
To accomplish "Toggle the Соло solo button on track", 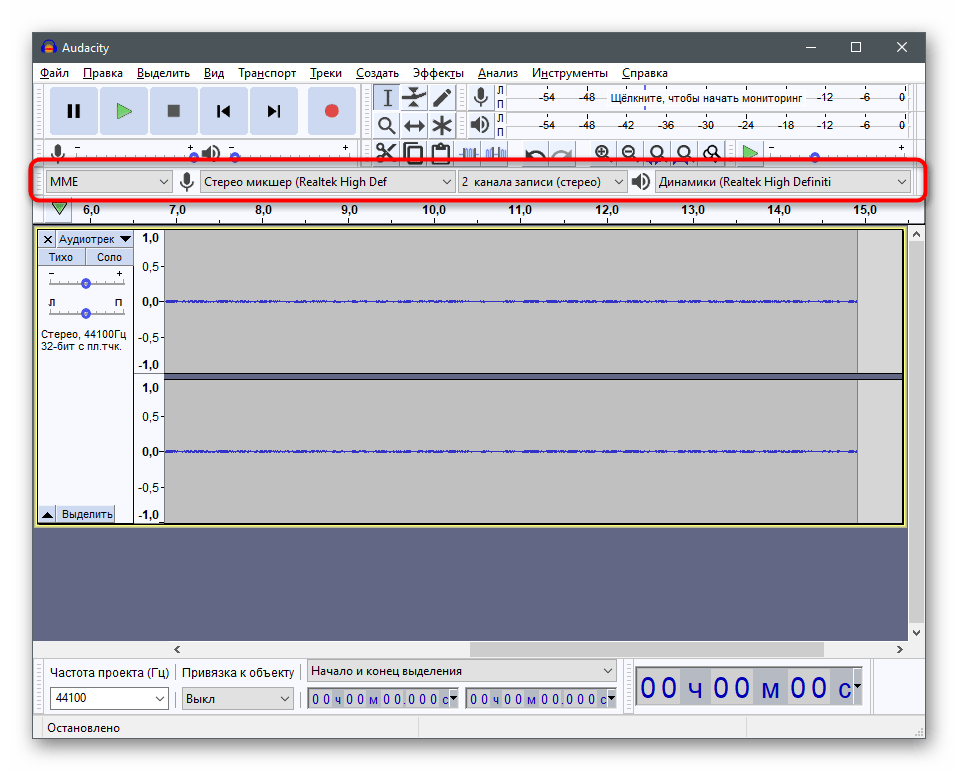I will (109, 257).
